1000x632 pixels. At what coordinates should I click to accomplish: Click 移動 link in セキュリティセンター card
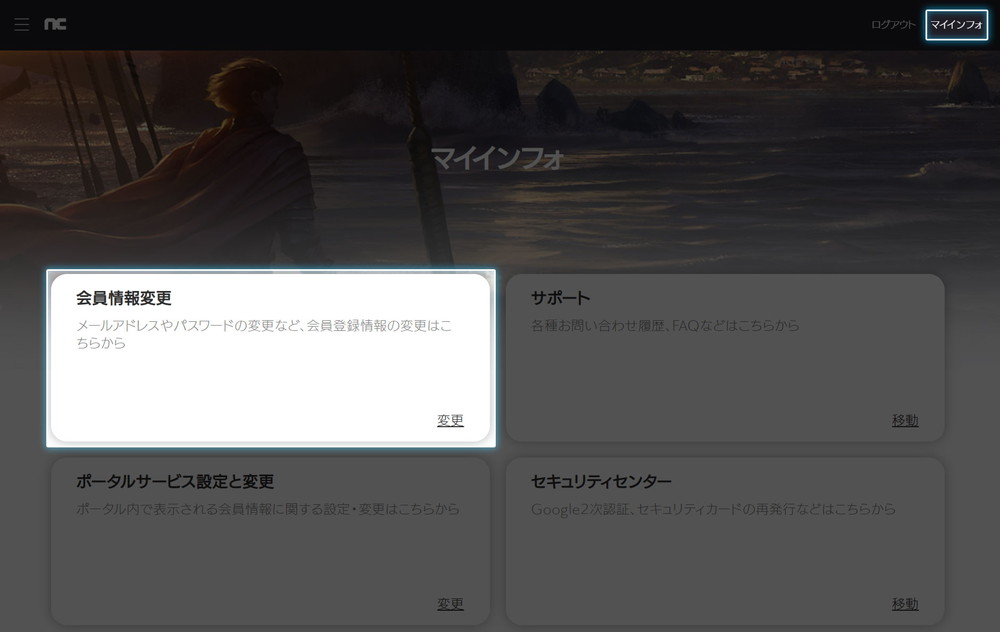905,604
